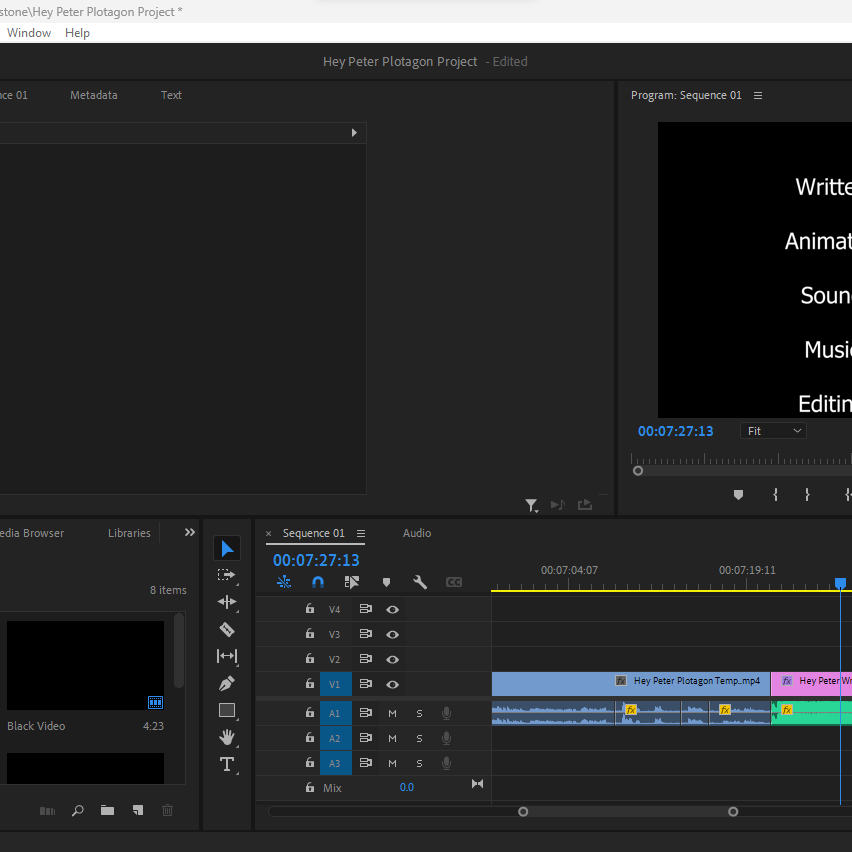Viewport: 852px width, 852px height.
Task: Select the Hand tool
Action: click(227, 737)
